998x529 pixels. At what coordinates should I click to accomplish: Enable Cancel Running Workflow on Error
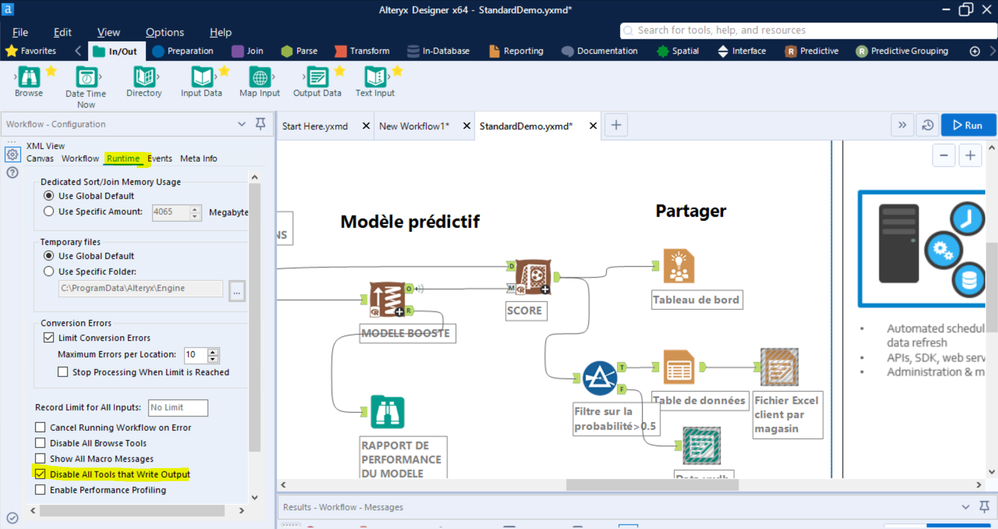40,427
